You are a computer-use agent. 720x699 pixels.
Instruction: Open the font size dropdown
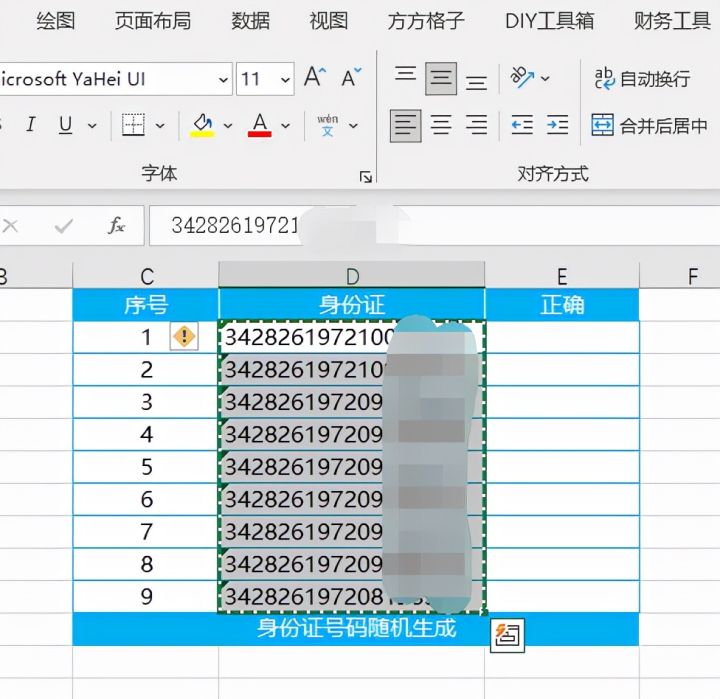285,80
